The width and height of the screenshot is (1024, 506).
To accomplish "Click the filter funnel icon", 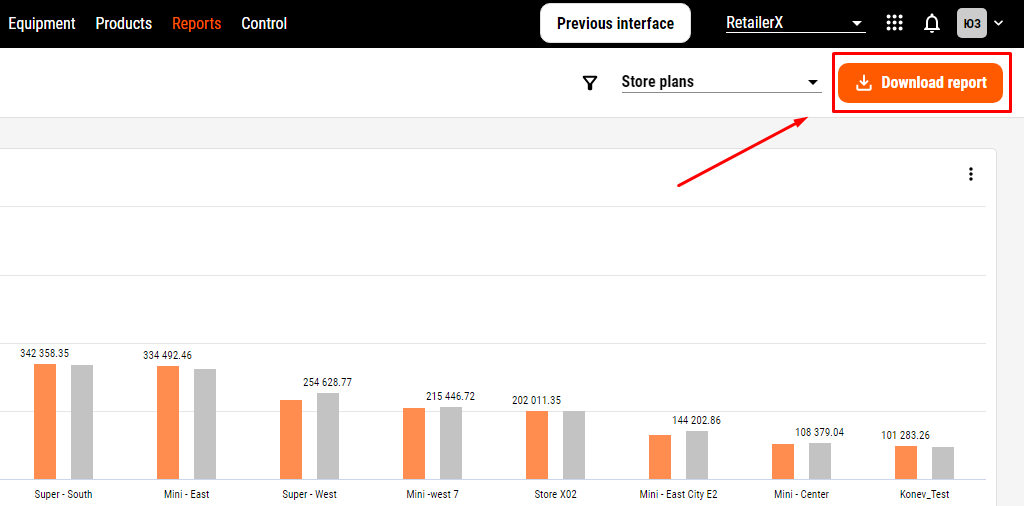I will coord(590,83).
